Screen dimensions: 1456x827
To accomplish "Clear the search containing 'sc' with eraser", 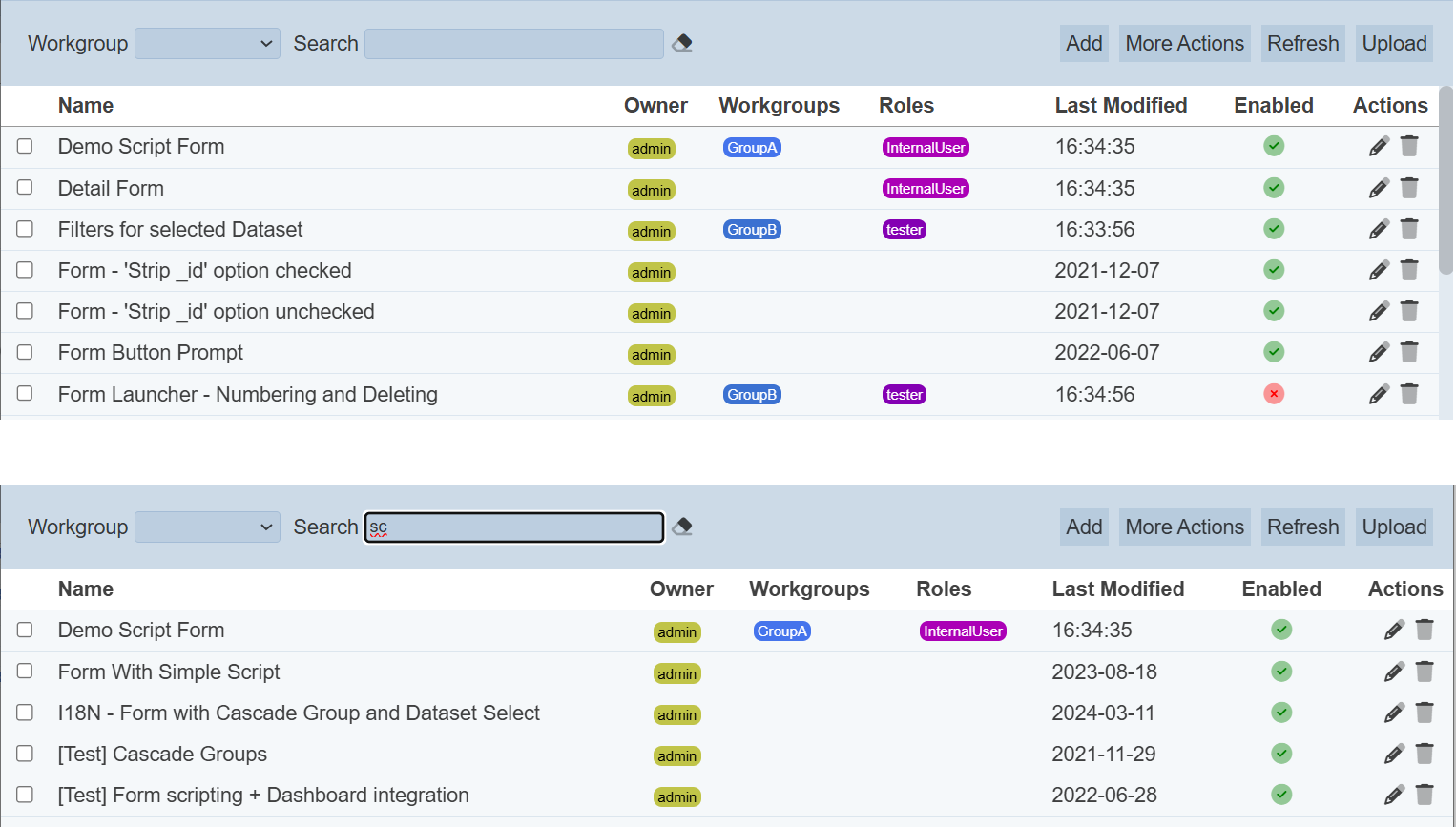I will [x=682, y=527].
